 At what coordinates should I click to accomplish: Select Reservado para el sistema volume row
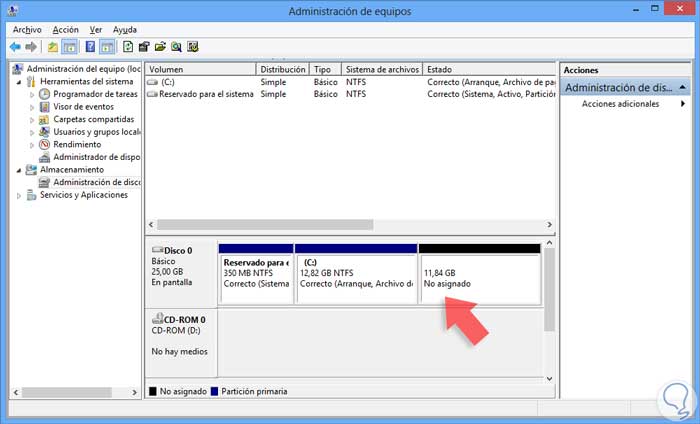350,94
